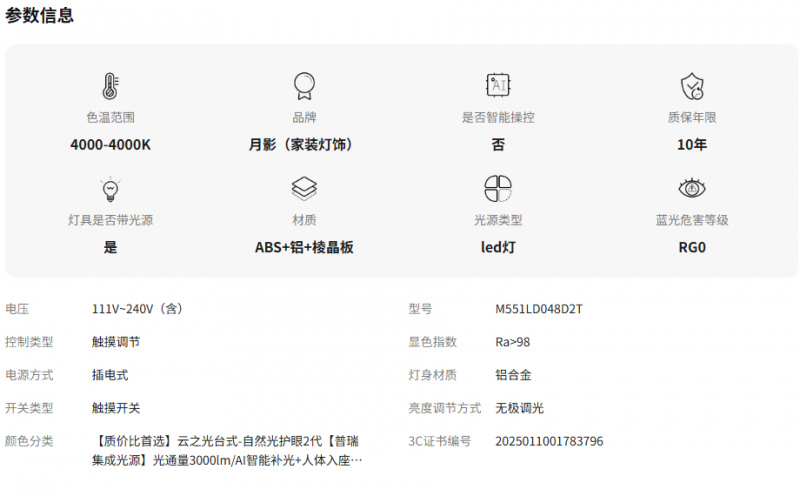
Task: Click the 无极调光 dimming value
Action: 519,408
